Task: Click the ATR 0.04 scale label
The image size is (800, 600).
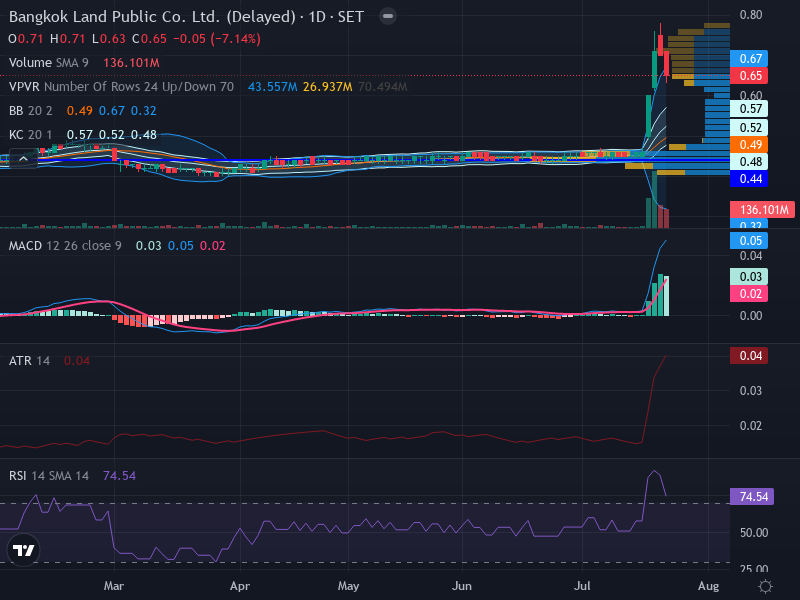Action: point(749,356)
